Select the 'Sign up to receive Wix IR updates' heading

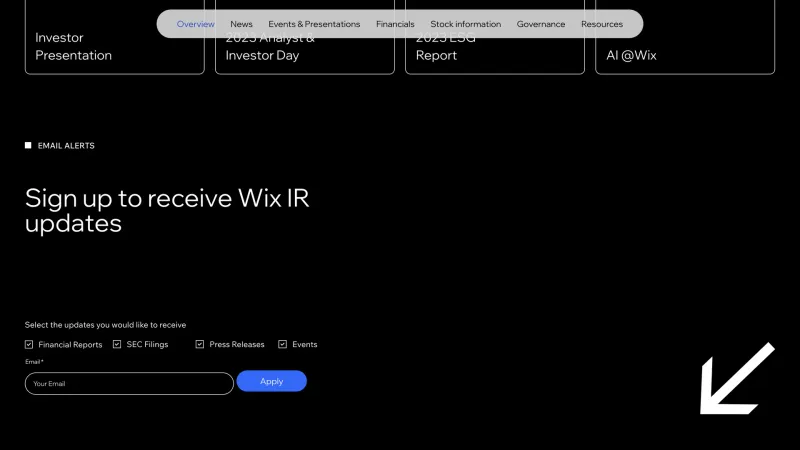pos(167,210)
